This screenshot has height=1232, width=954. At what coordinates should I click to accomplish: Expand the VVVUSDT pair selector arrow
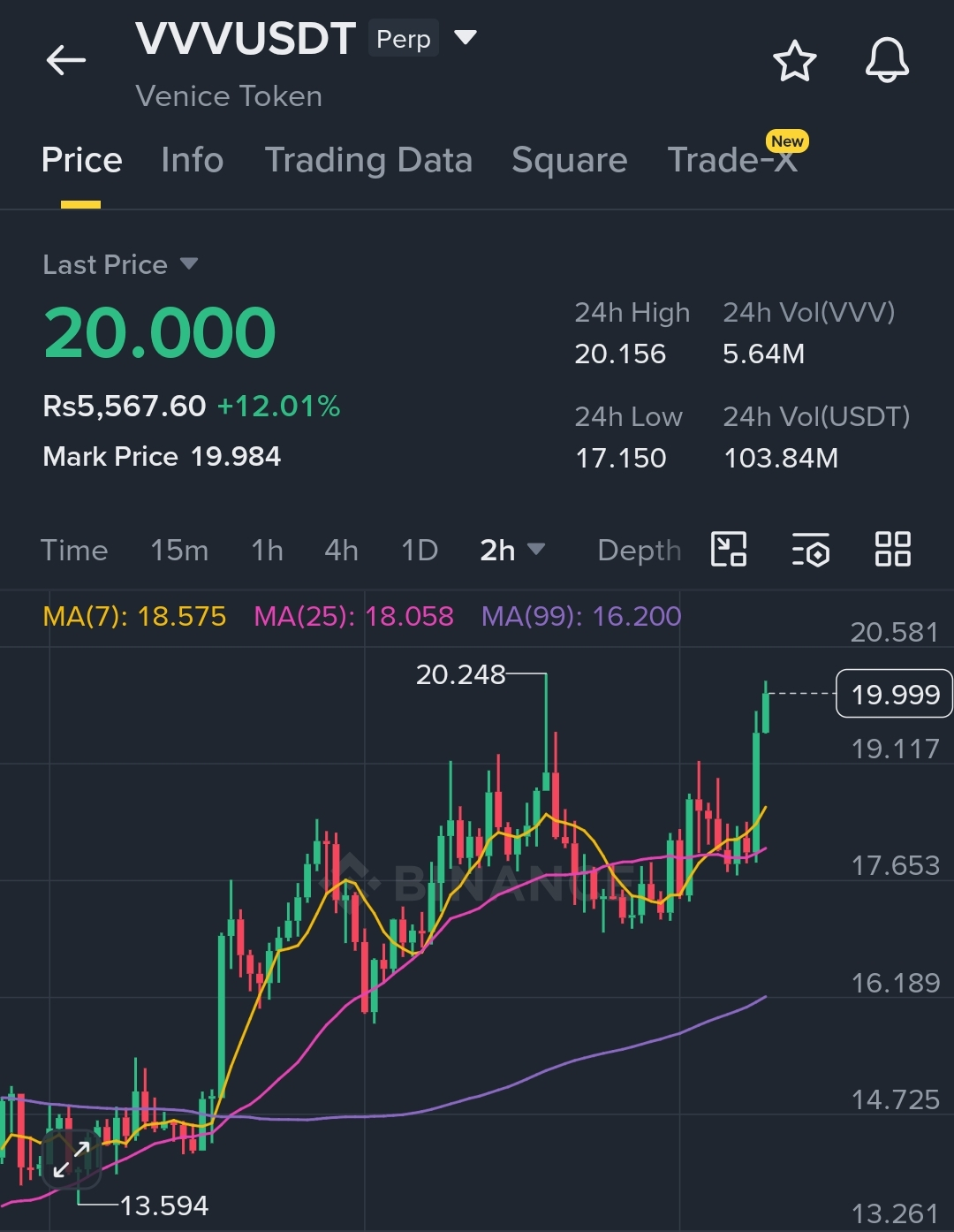click(466, 38)
